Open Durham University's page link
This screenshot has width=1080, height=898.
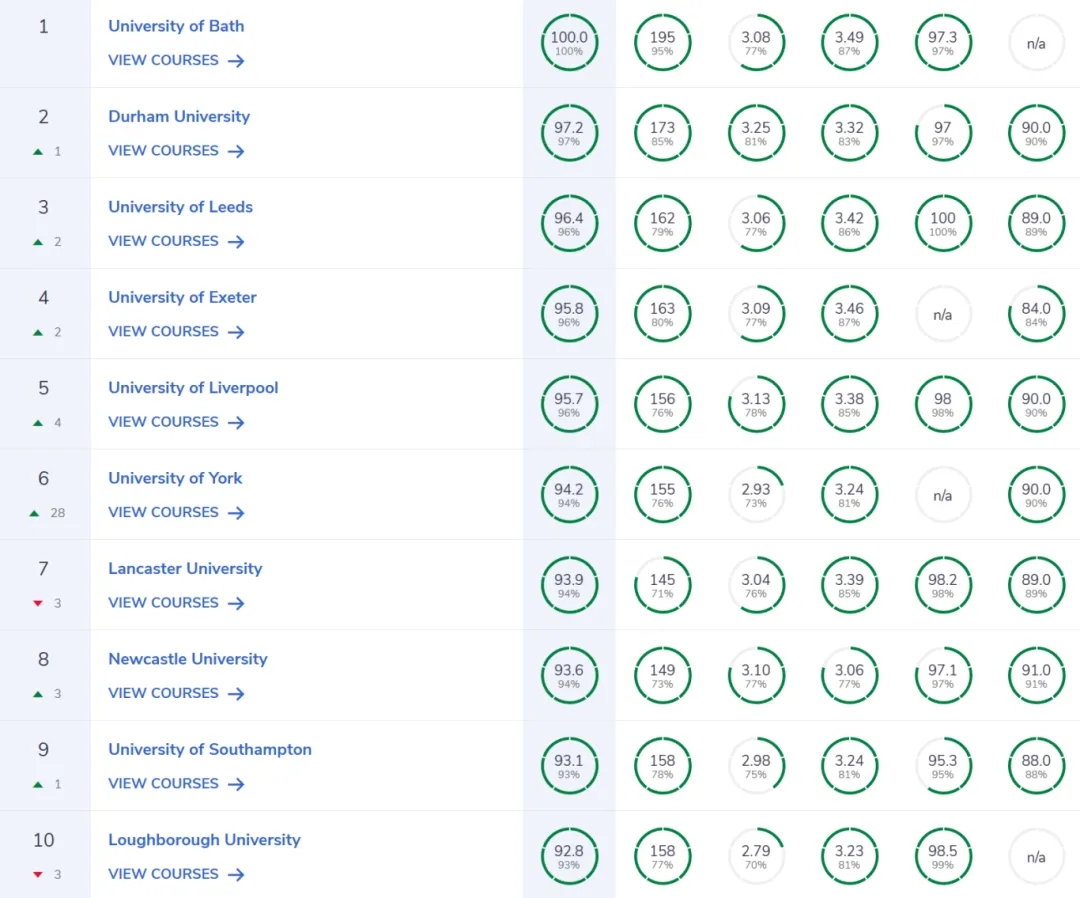[x=179, y=116]
